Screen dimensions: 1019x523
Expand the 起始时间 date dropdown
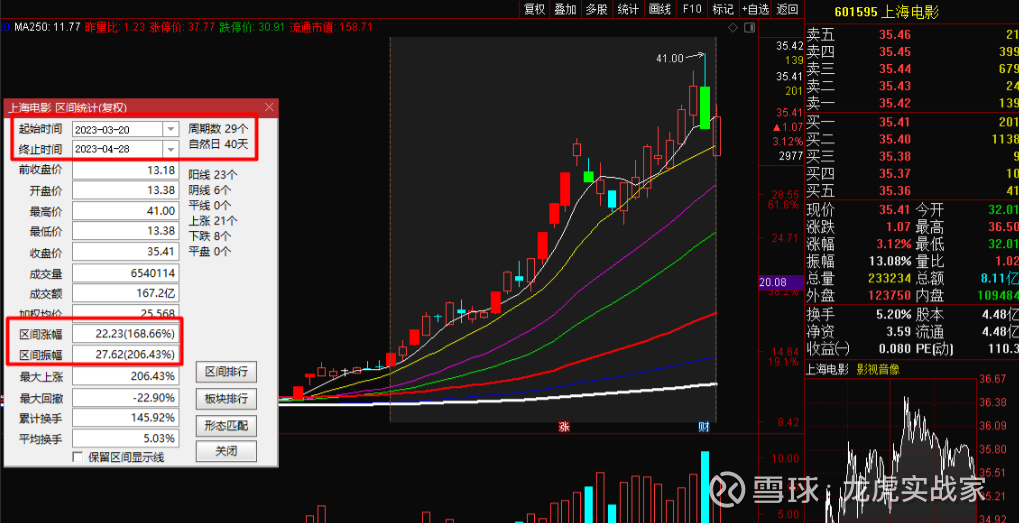(170, 129)
